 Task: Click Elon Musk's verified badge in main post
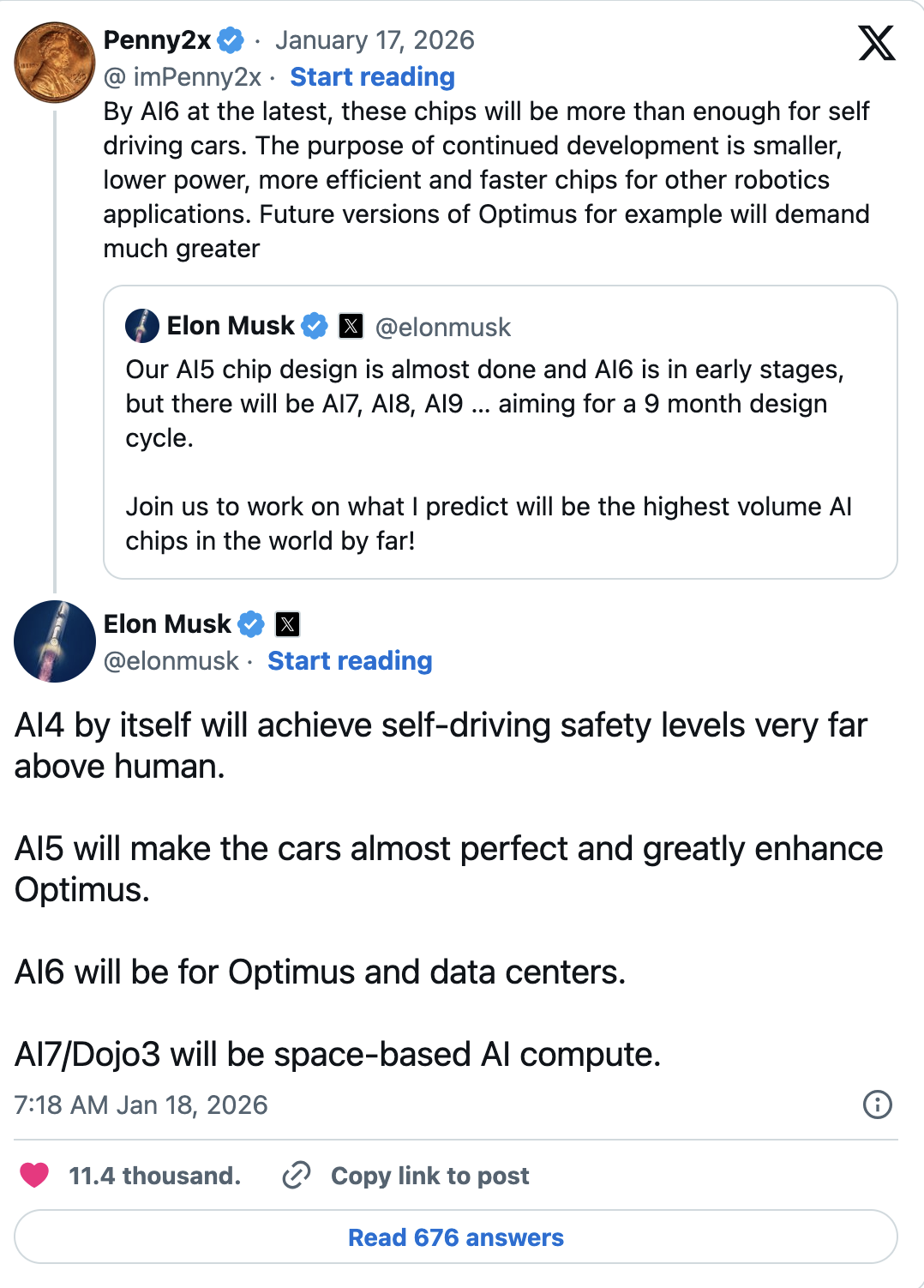tap(251, 624)
